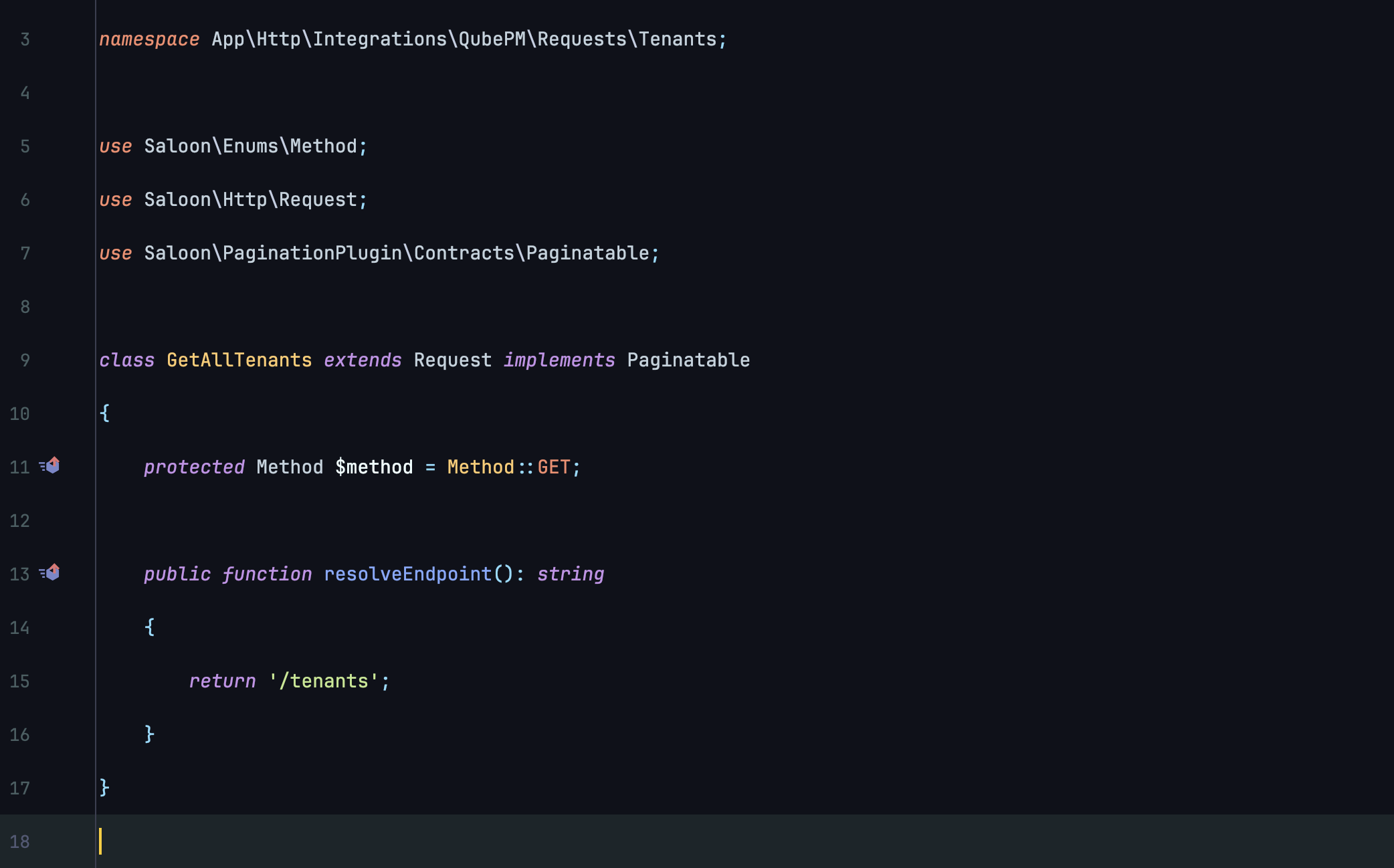The height and width of the screenshot is (868, 1394).
Task: Click the $method property variable
Action: coord(374,467)
